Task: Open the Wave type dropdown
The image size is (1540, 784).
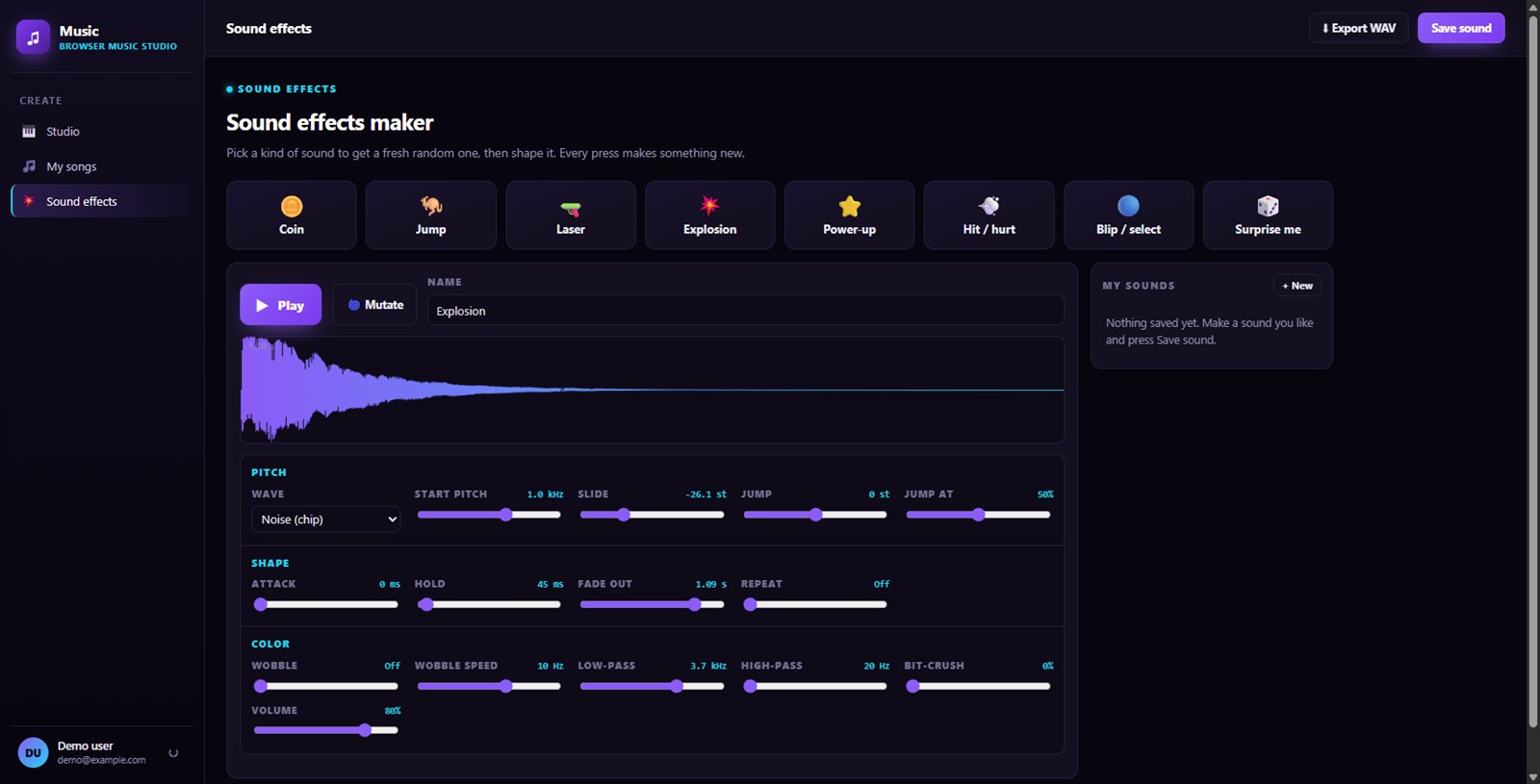Action: [x=326, y=519]
